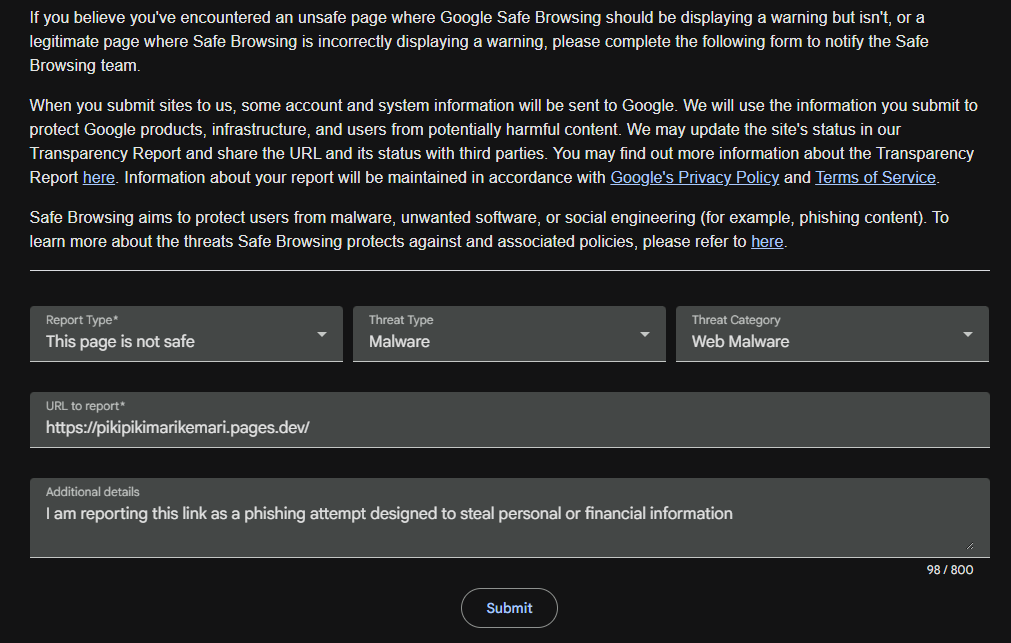Open the Web Malware category dropdown
This screenshot has height=643, width=1011.
click(832, 334)
